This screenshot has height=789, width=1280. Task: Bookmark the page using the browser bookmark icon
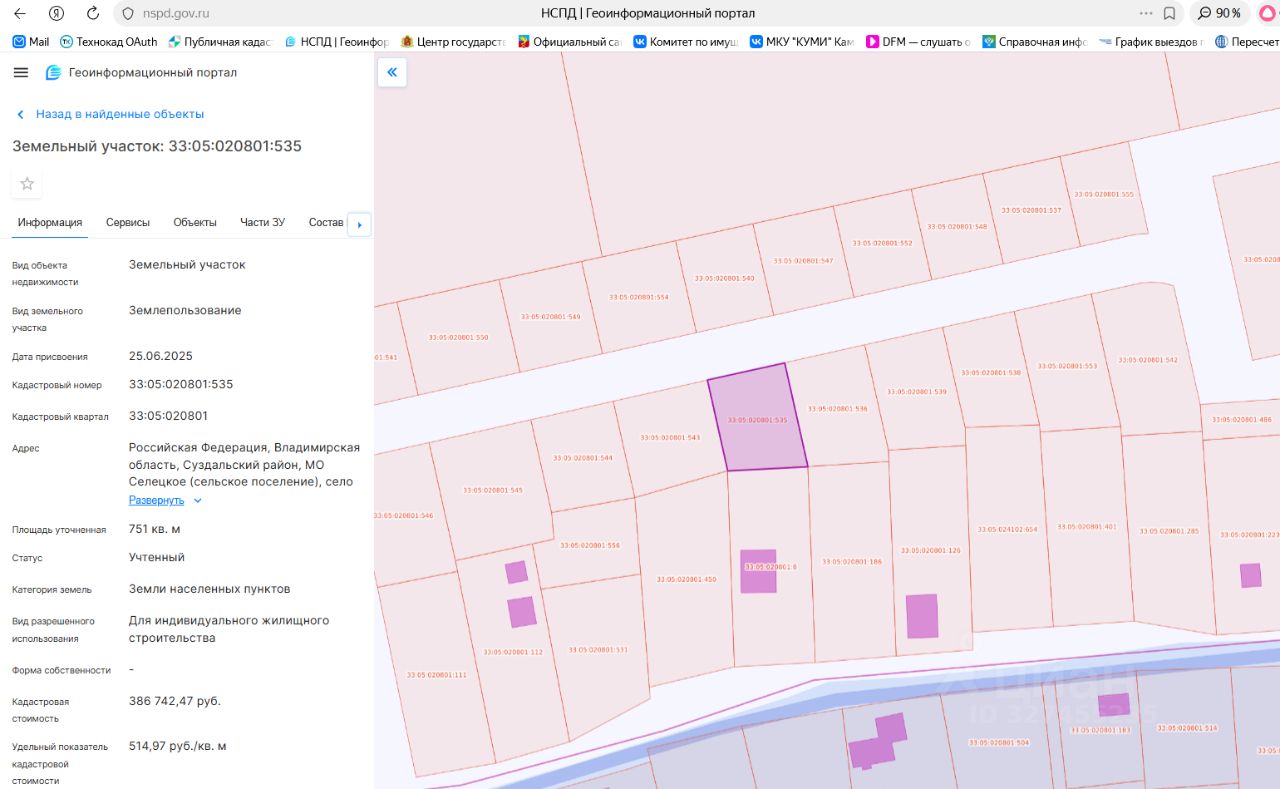click(x=1169, y=13)
